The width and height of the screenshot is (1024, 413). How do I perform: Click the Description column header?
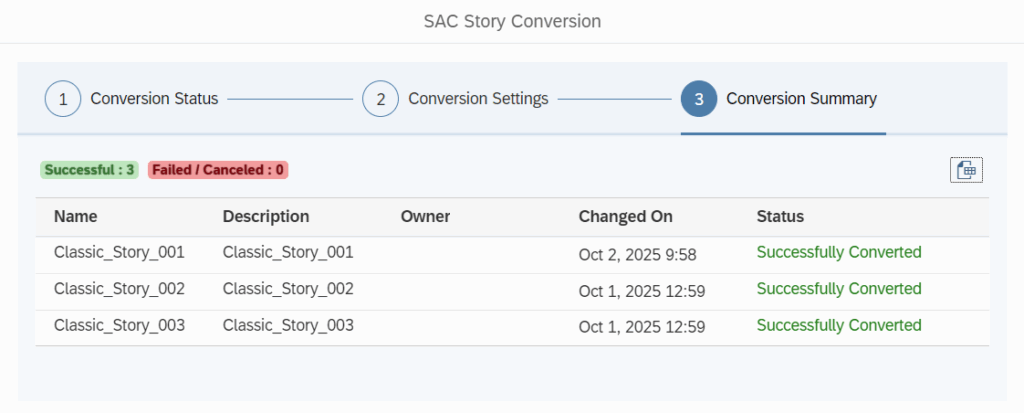[266, 217]
